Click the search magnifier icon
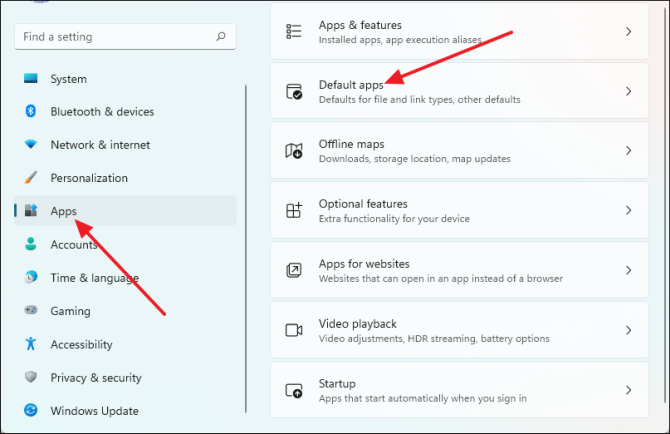 220,37
